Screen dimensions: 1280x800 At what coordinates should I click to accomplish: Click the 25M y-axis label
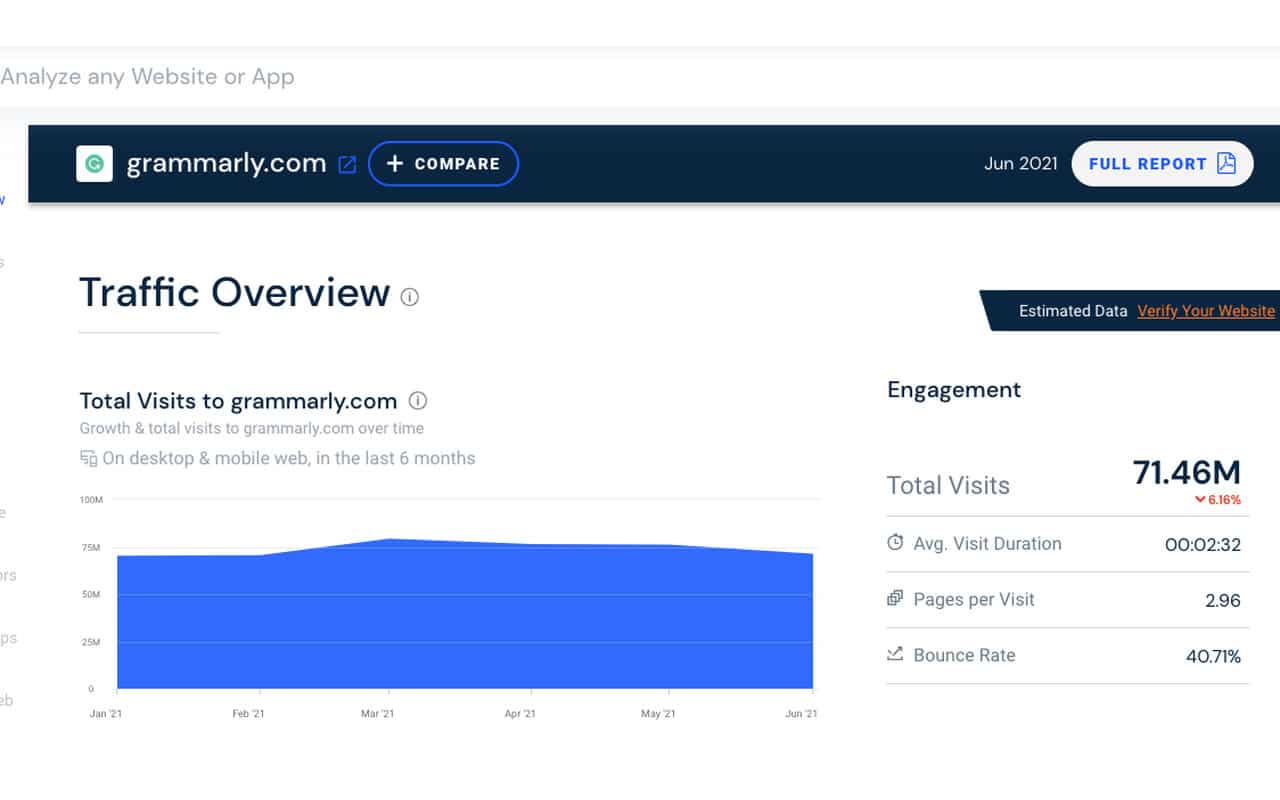pyautogui.click(x=91, y=642)
